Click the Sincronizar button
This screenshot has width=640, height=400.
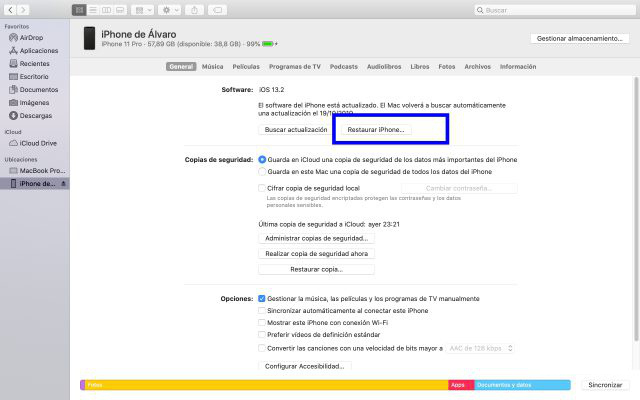605,384
